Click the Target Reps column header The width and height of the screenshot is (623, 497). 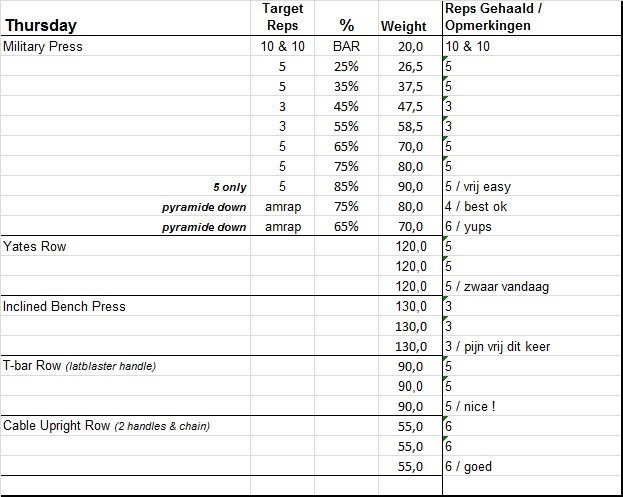[x=281, y=16]
